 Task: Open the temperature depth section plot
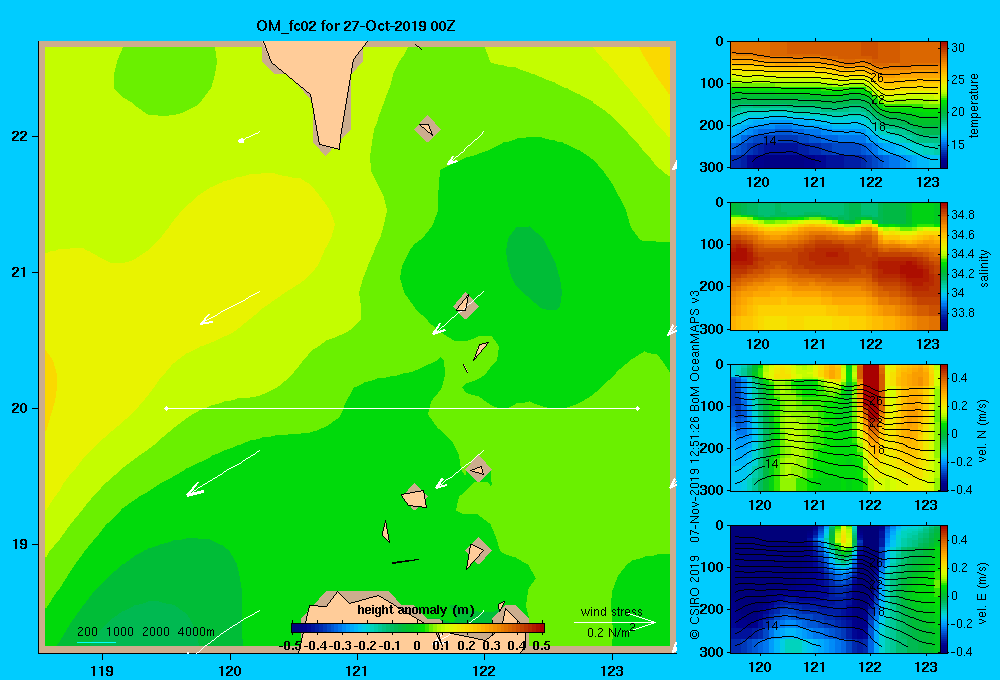coord(834,105)
